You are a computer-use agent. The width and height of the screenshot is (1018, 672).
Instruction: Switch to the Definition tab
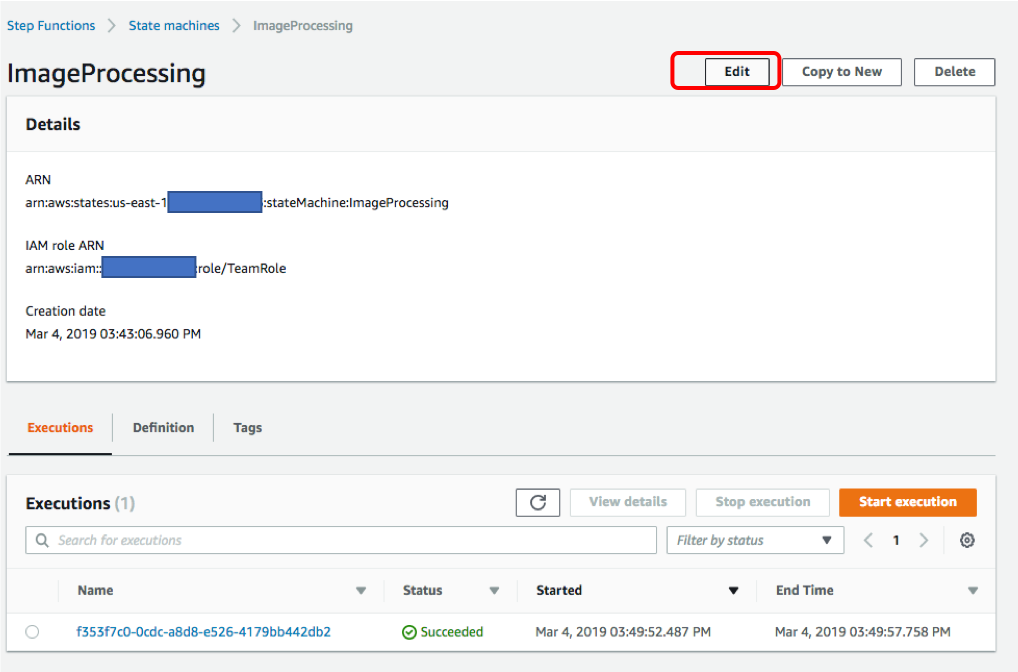[x=164, y=428]
